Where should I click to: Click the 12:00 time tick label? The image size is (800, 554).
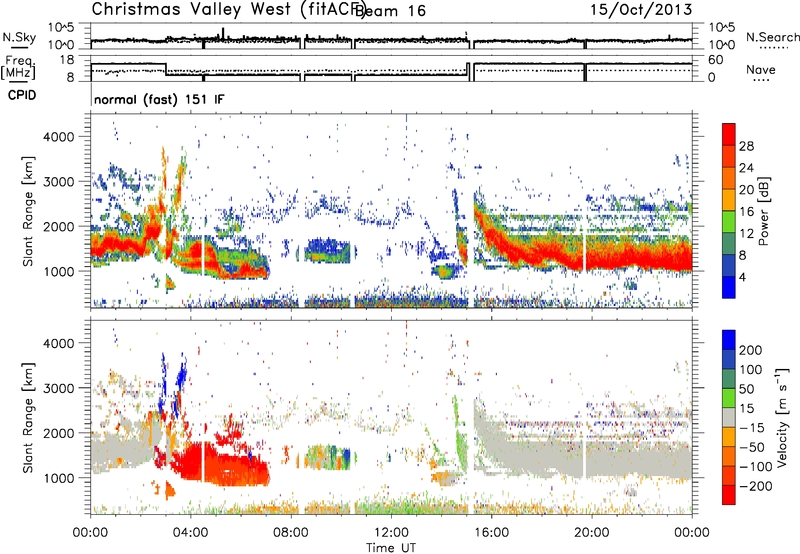[391, 533]
